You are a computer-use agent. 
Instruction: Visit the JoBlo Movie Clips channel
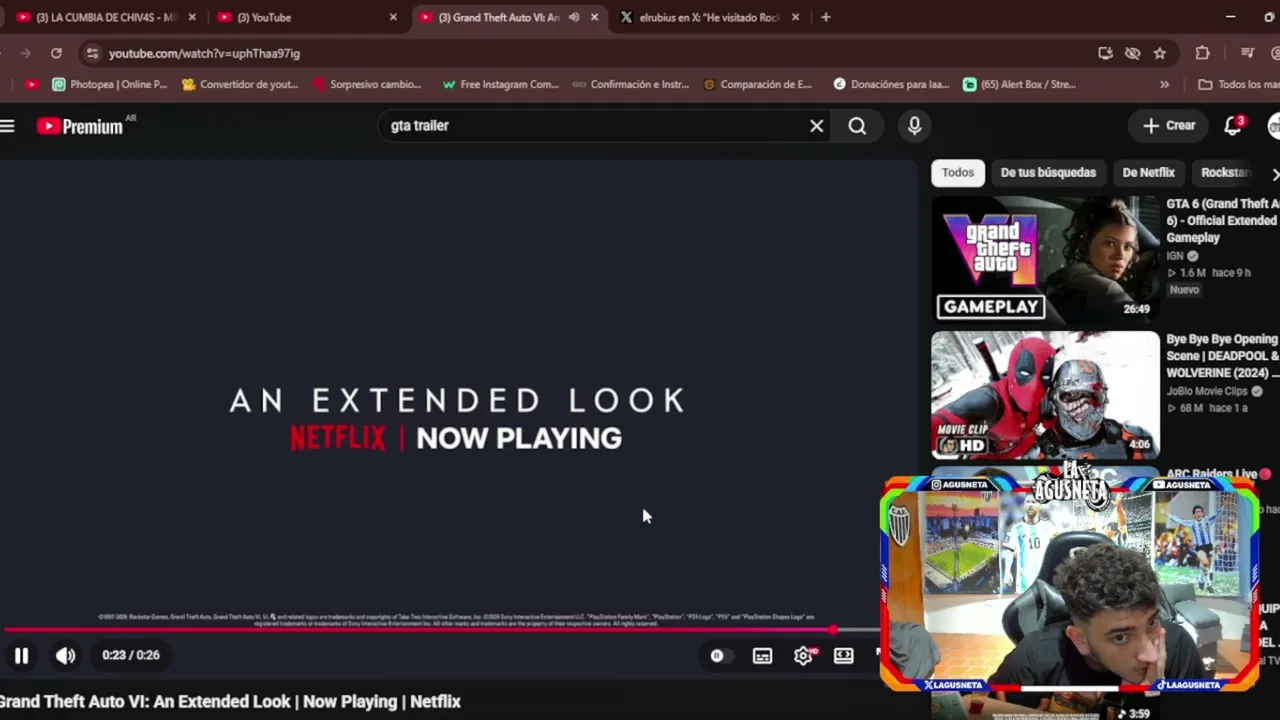(x=1207, y=391)
